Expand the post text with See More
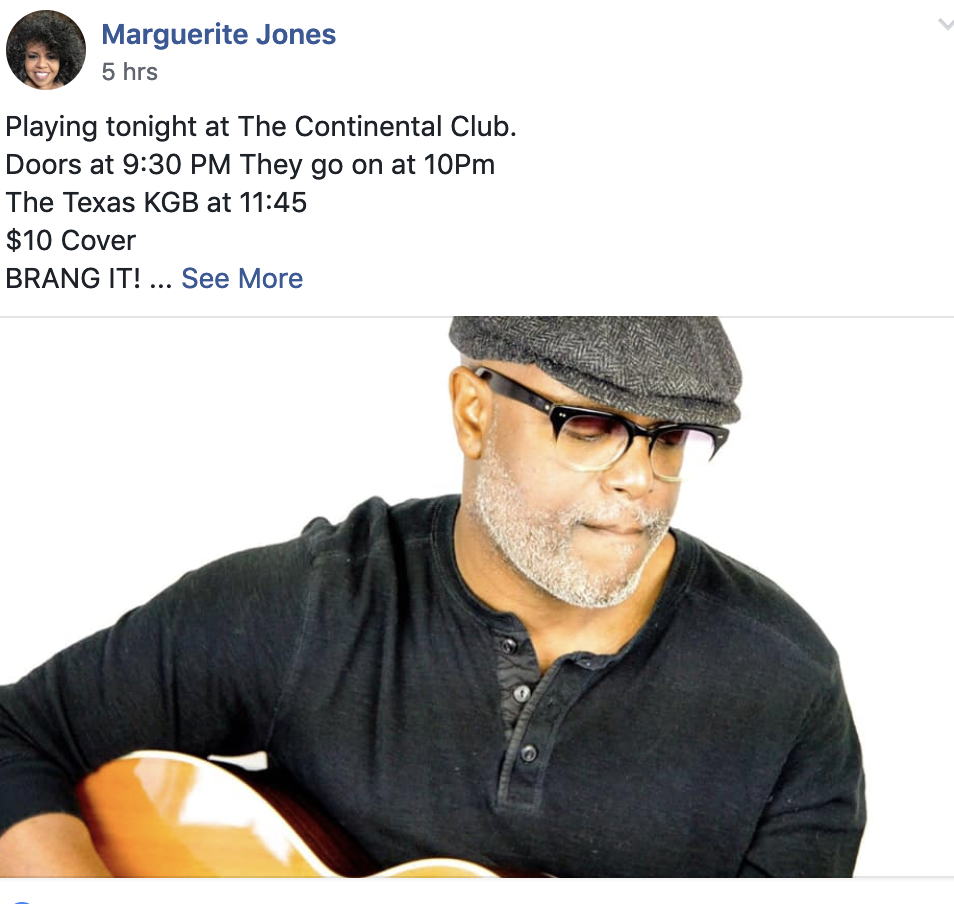 [x=242, y=279]
